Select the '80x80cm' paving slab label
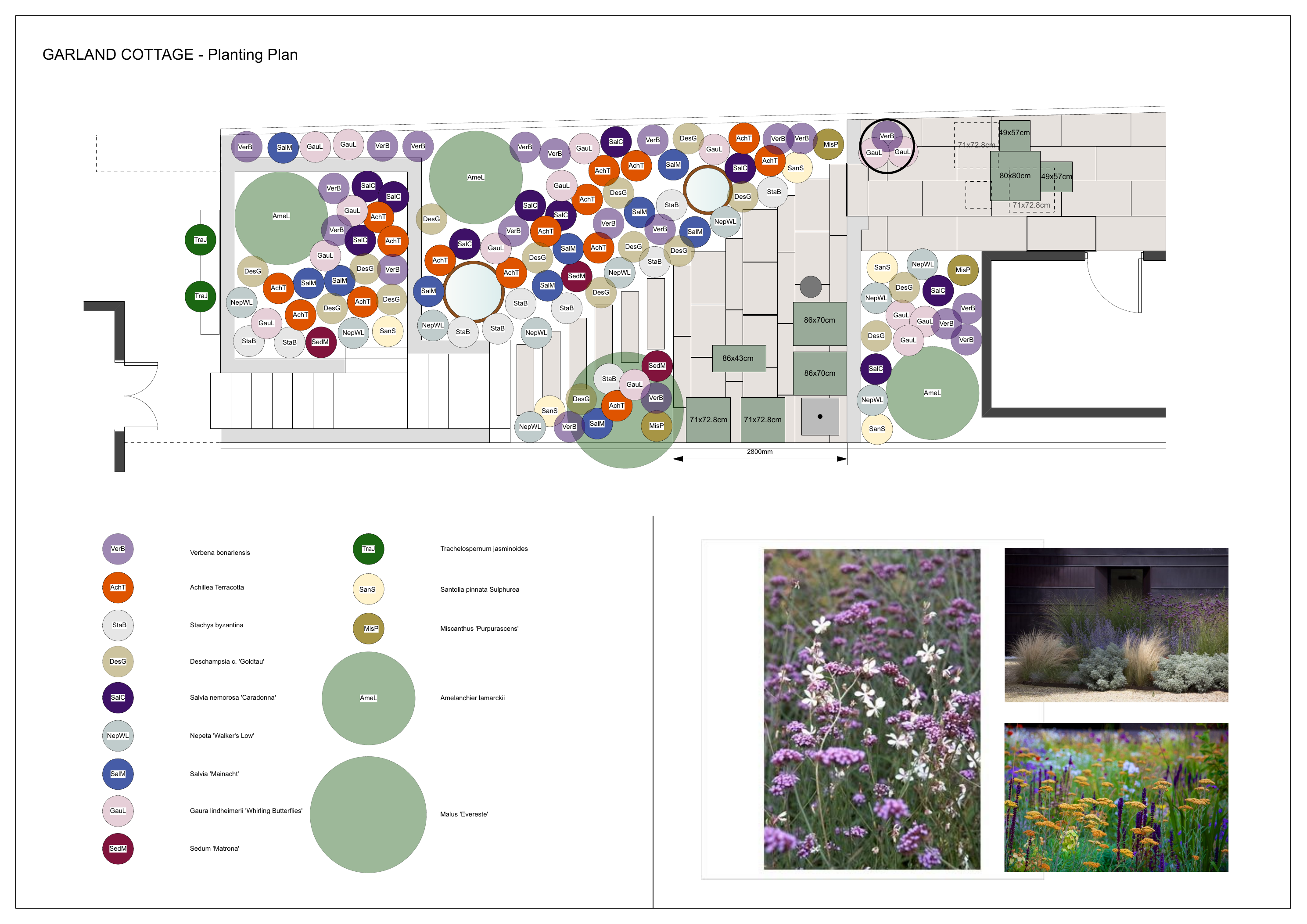The height and width of the screenshot is (924, 1307). click(x=1015, y=175)
